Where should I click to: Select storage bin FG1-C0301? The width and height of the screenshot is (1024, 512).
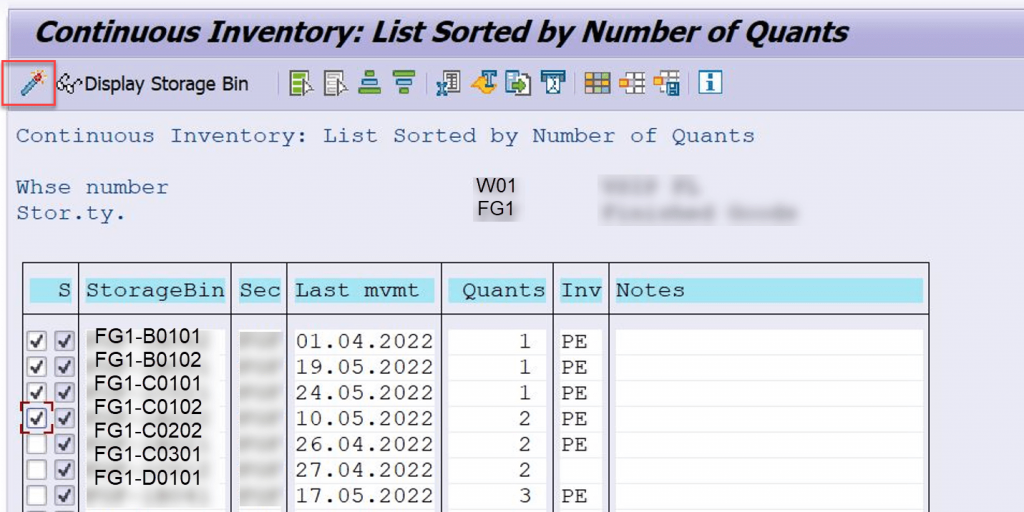click(148, 454)
